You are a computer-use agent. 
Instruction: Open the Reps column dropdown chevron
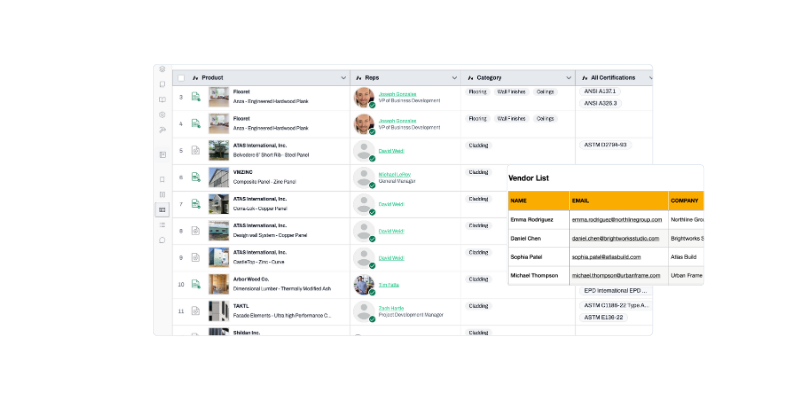[454, 78]
